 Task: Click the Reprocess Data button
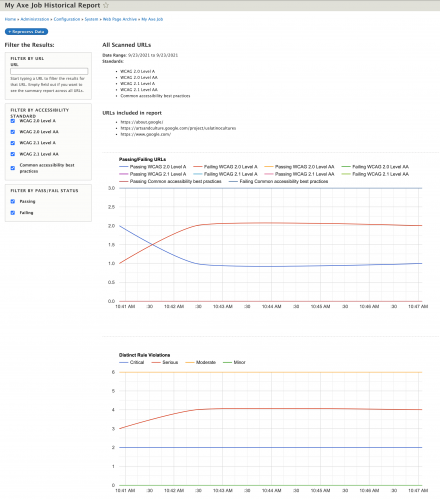click(x=26, y=32)
